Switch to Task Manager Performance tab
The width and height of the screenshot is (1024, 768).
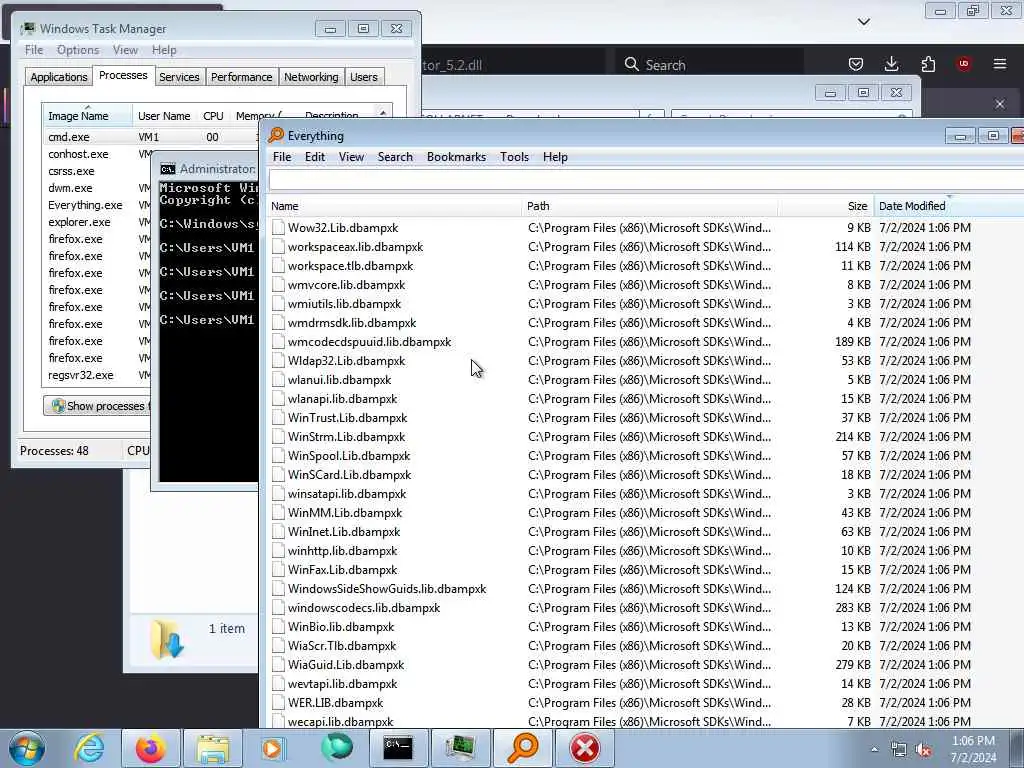coord(242,77)
